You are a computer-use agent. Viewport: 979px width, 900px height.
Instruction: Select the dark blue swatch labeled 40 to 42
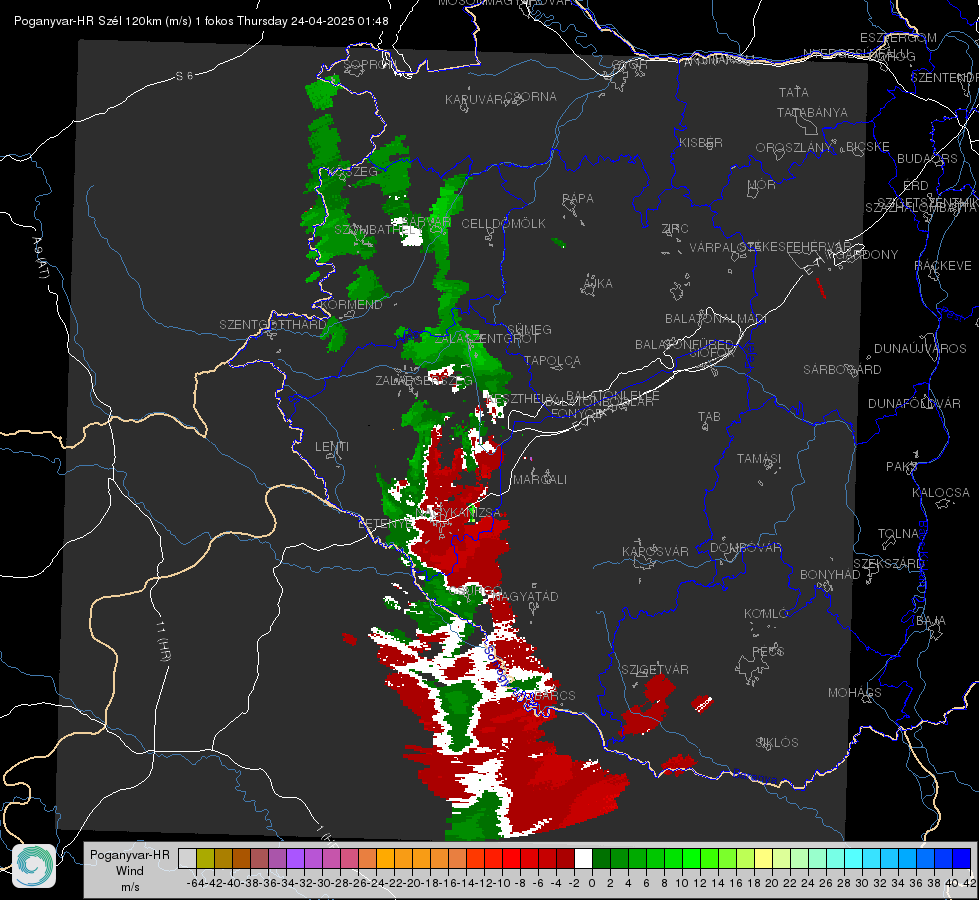tap(962, 858)
